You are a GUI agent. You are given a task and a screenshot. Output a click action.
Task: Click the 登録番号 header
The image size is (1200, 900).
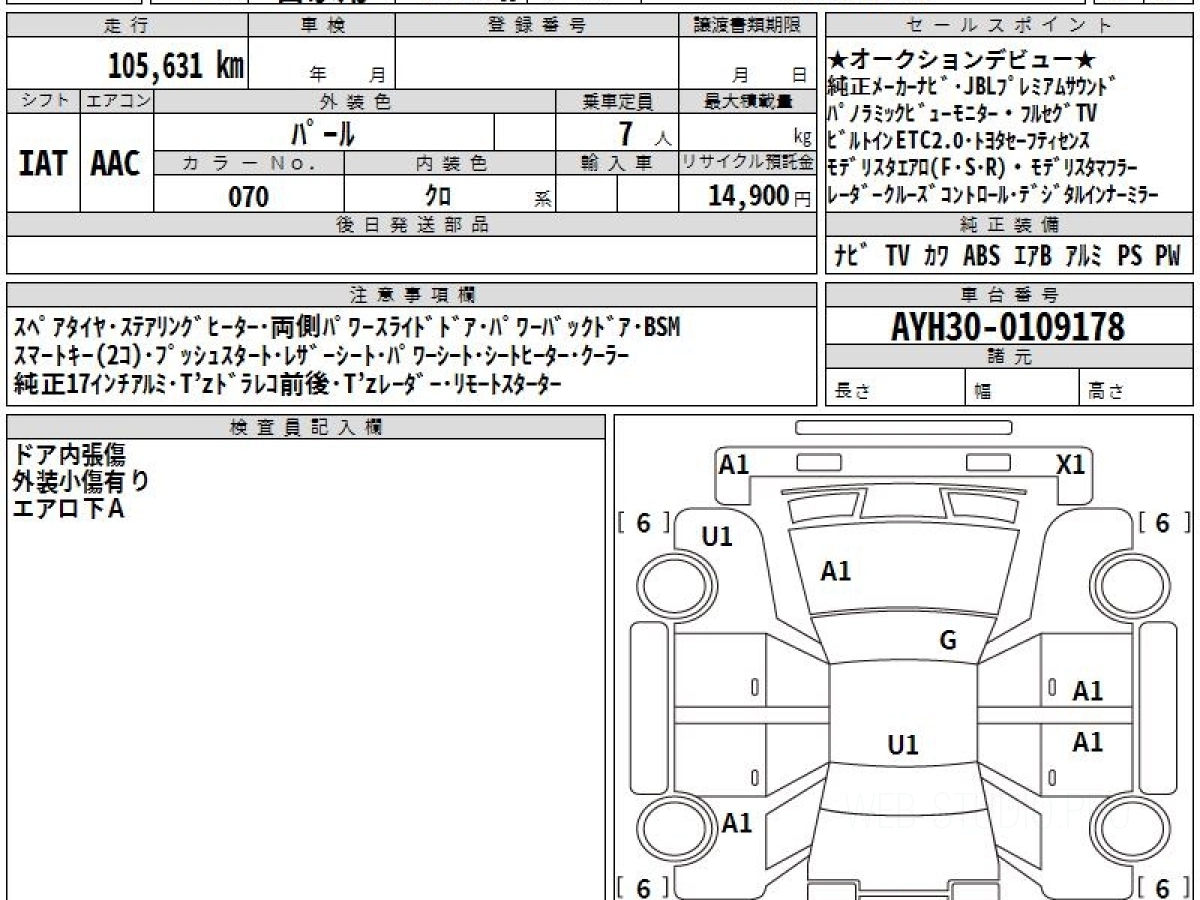tap(536, 26)
